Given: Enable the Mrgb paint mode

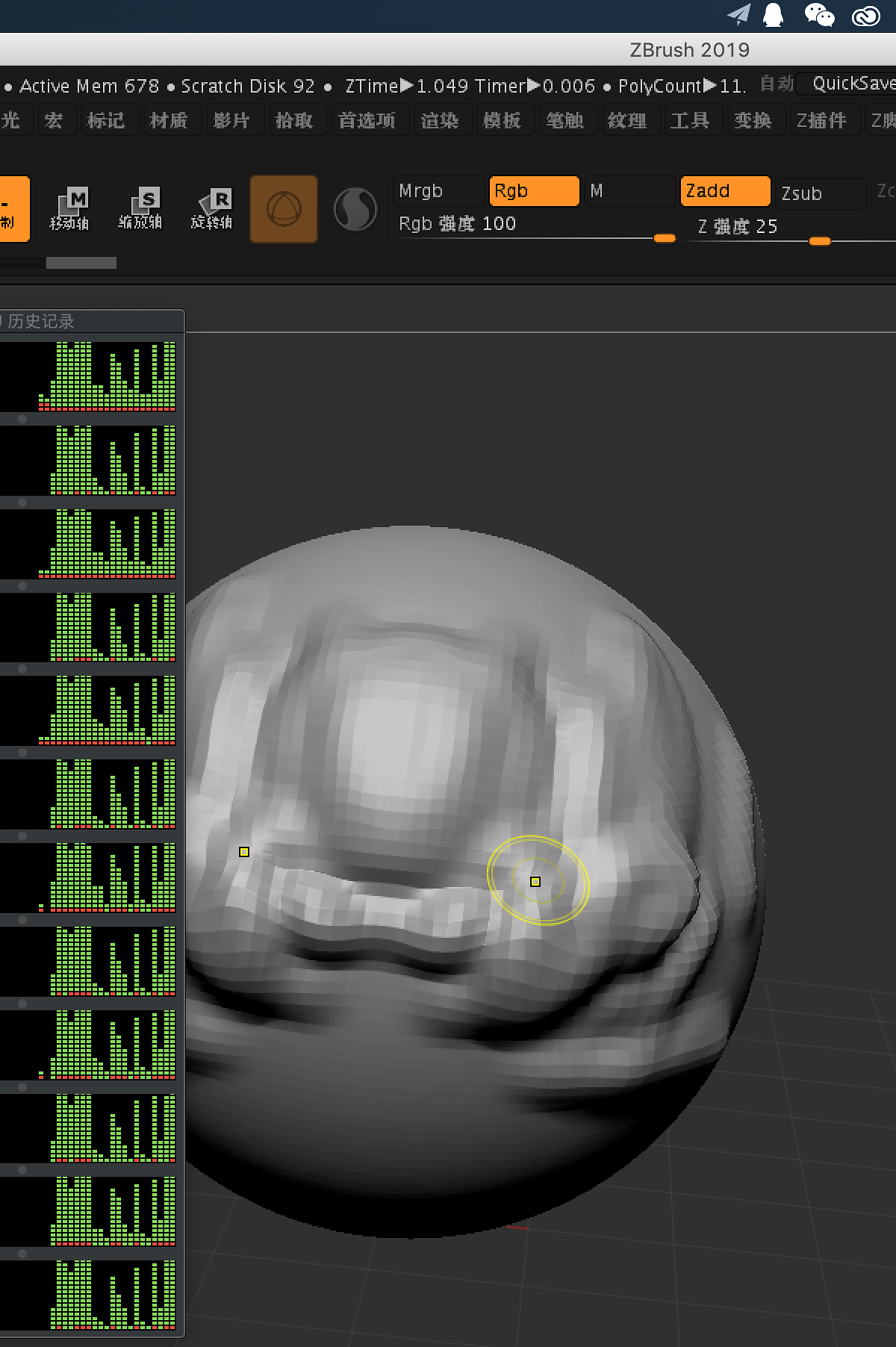Looking at the screenshot, I should [439, 191].
